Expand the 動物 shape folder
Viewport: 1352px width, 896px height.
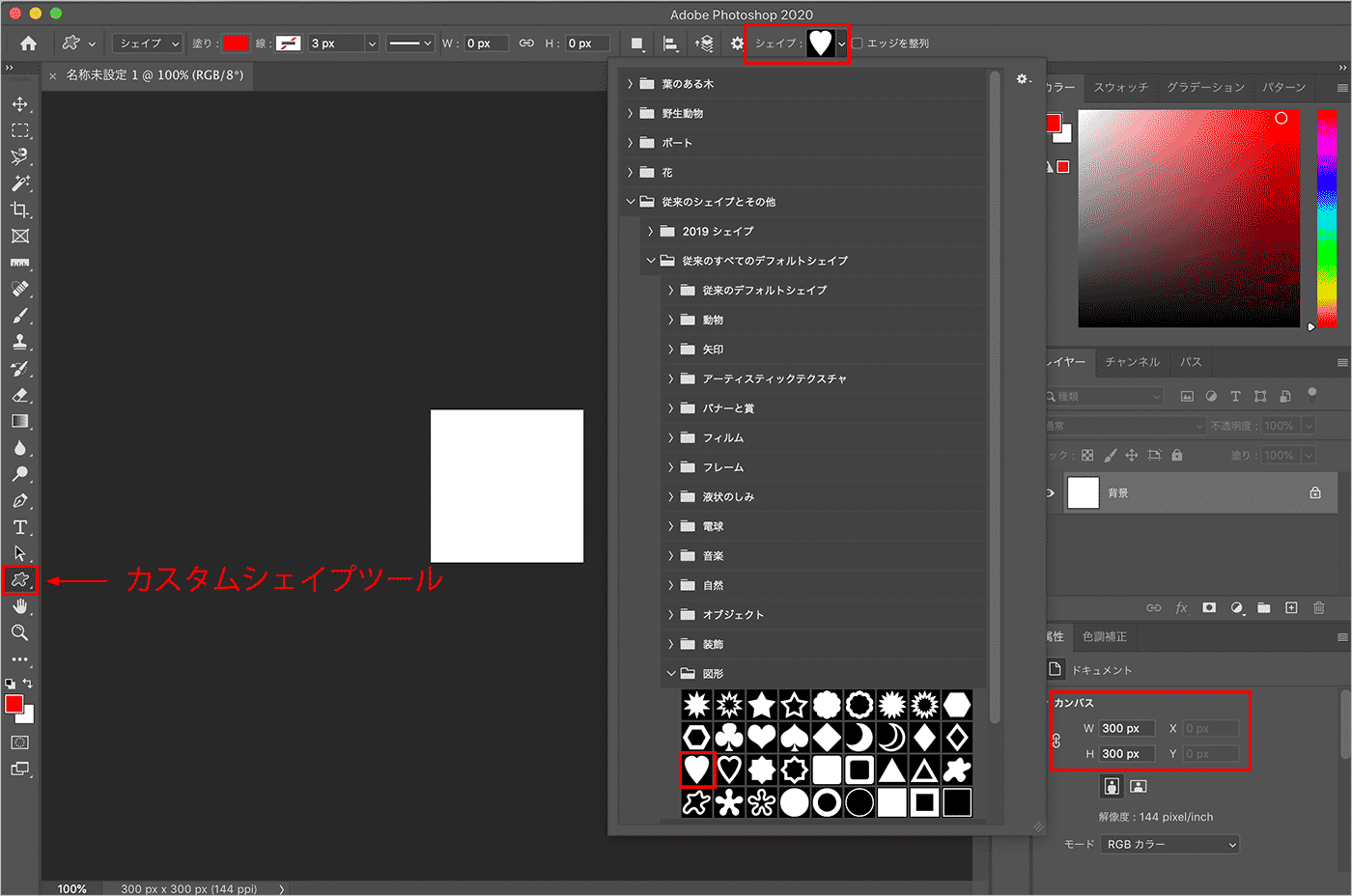[x=671, y=320]
